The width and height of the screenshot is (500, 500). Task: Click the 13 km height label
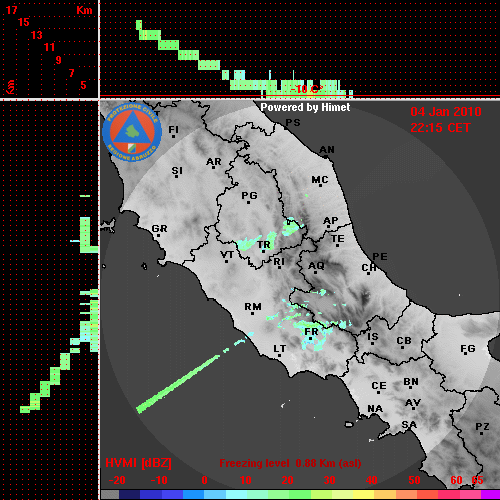(37, 35)
